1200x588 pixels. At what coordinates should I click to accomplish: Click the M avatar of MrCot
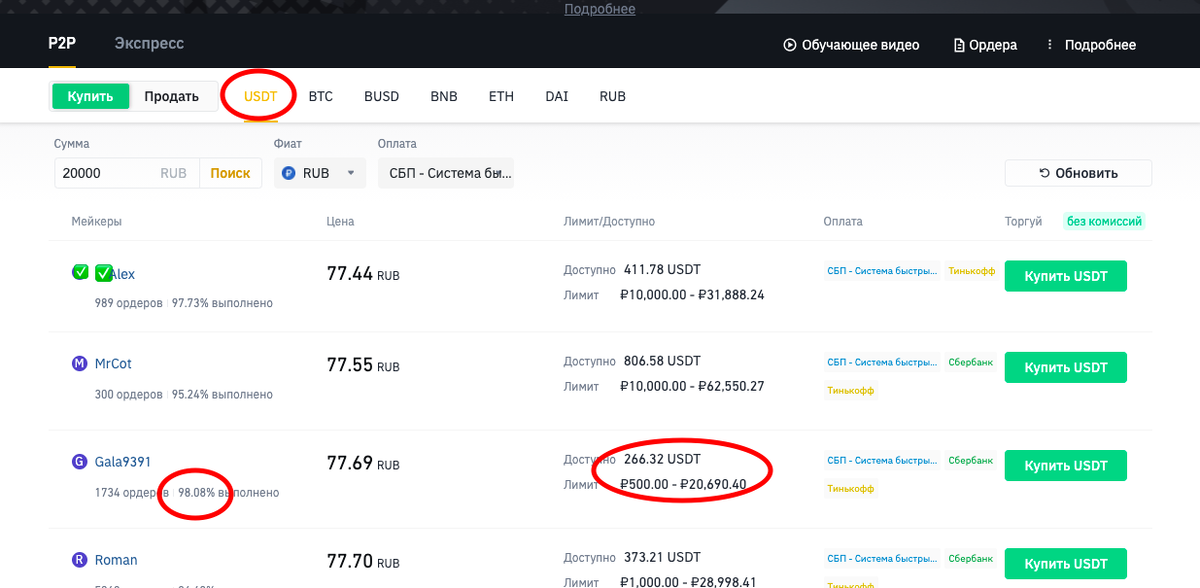[80, 364]
